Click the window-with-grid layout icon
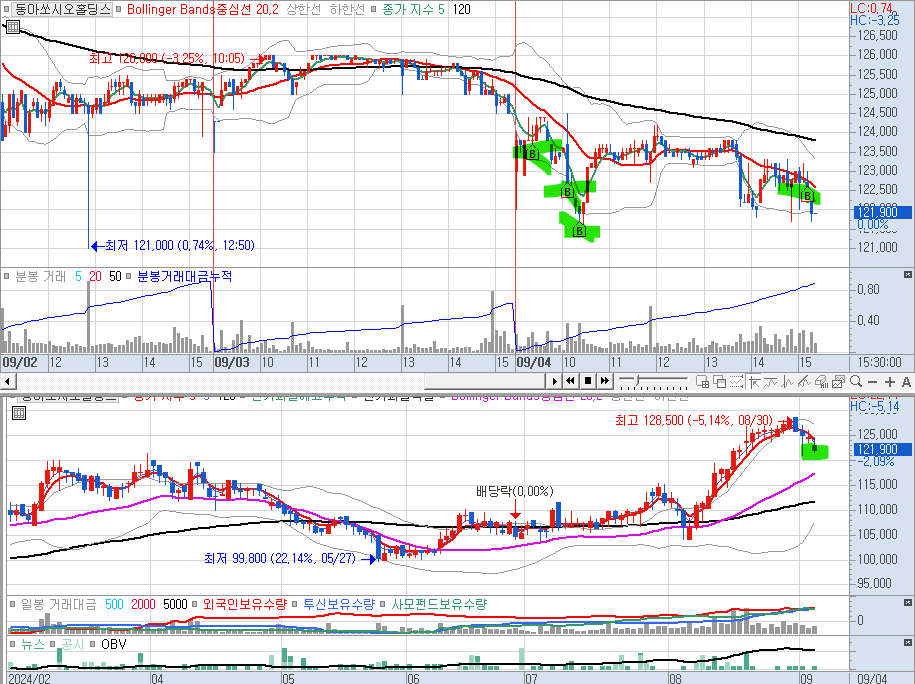 tap(703, 382)
